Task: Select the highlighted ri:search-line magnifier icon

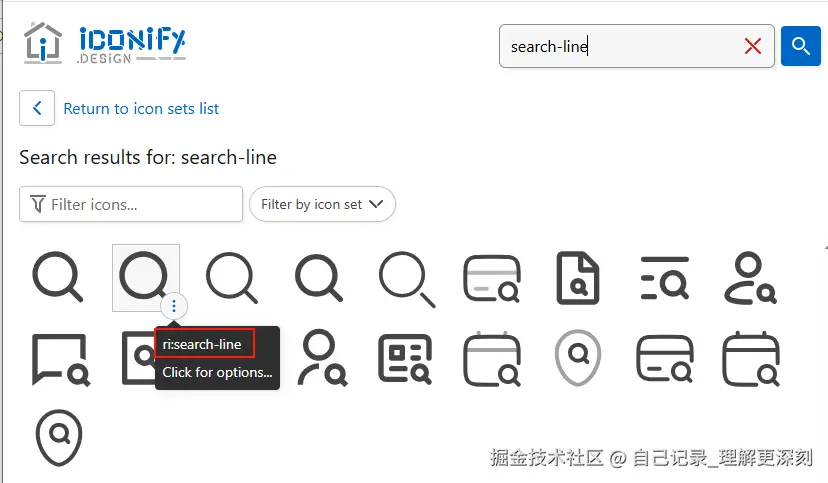Action: point(145,277)
